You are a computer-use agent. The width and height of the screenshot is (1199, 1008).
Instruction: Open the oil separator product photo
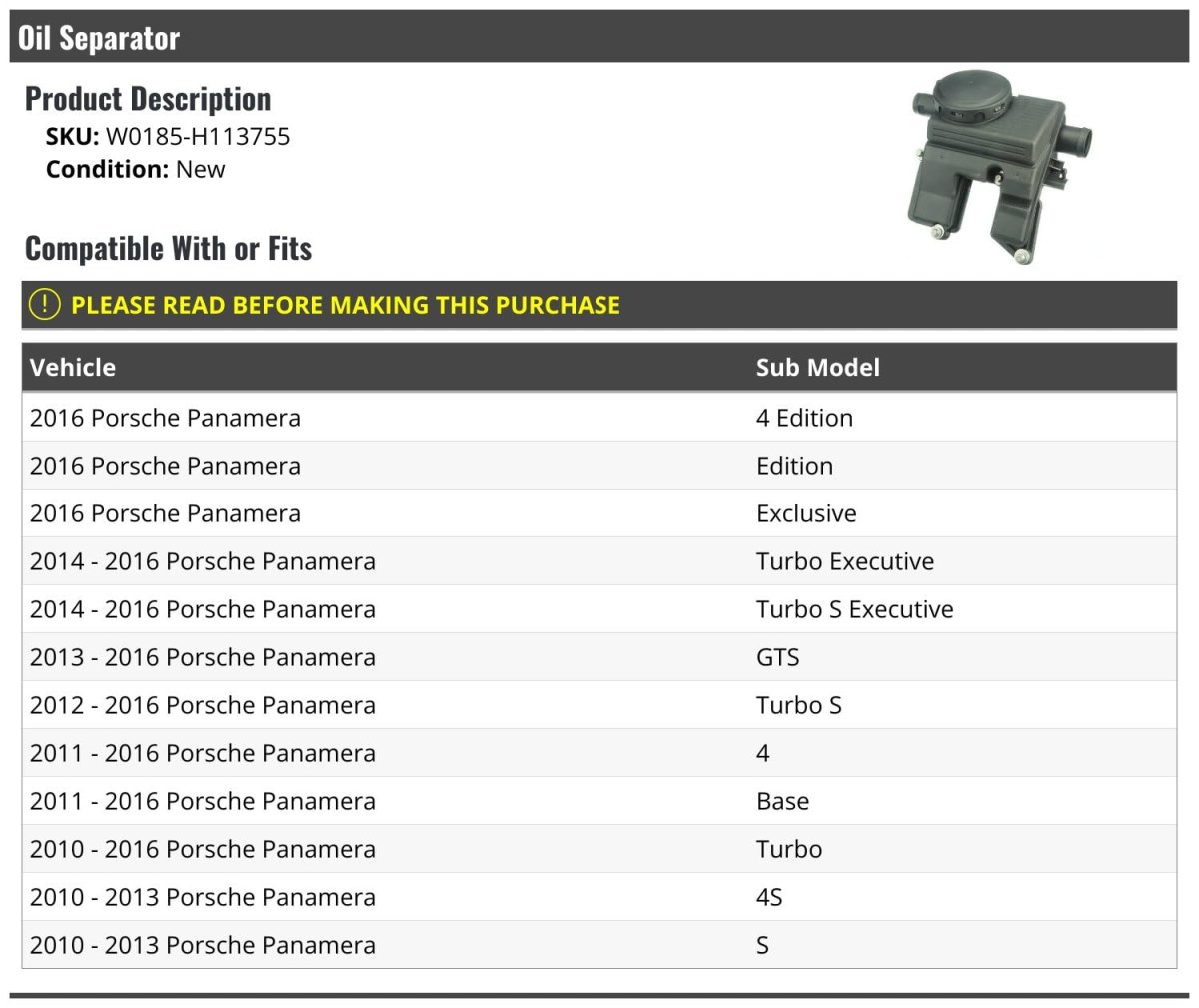(1001, 167)
